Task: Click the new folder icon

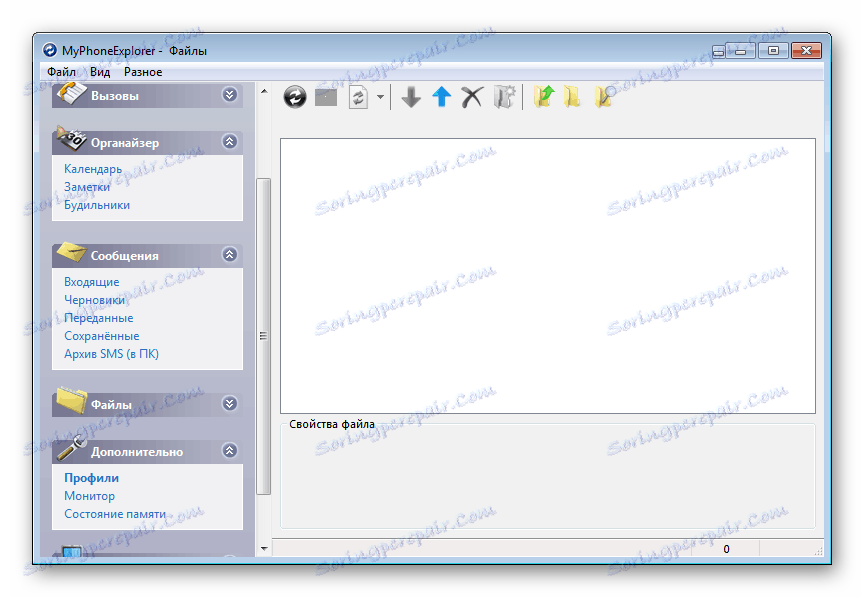Action: pos(572,96)
